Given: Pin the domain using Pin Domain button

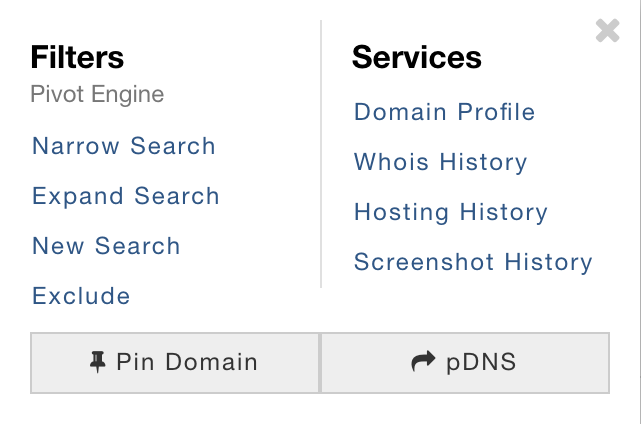Looking at the screenshot, I should (175, 363).
